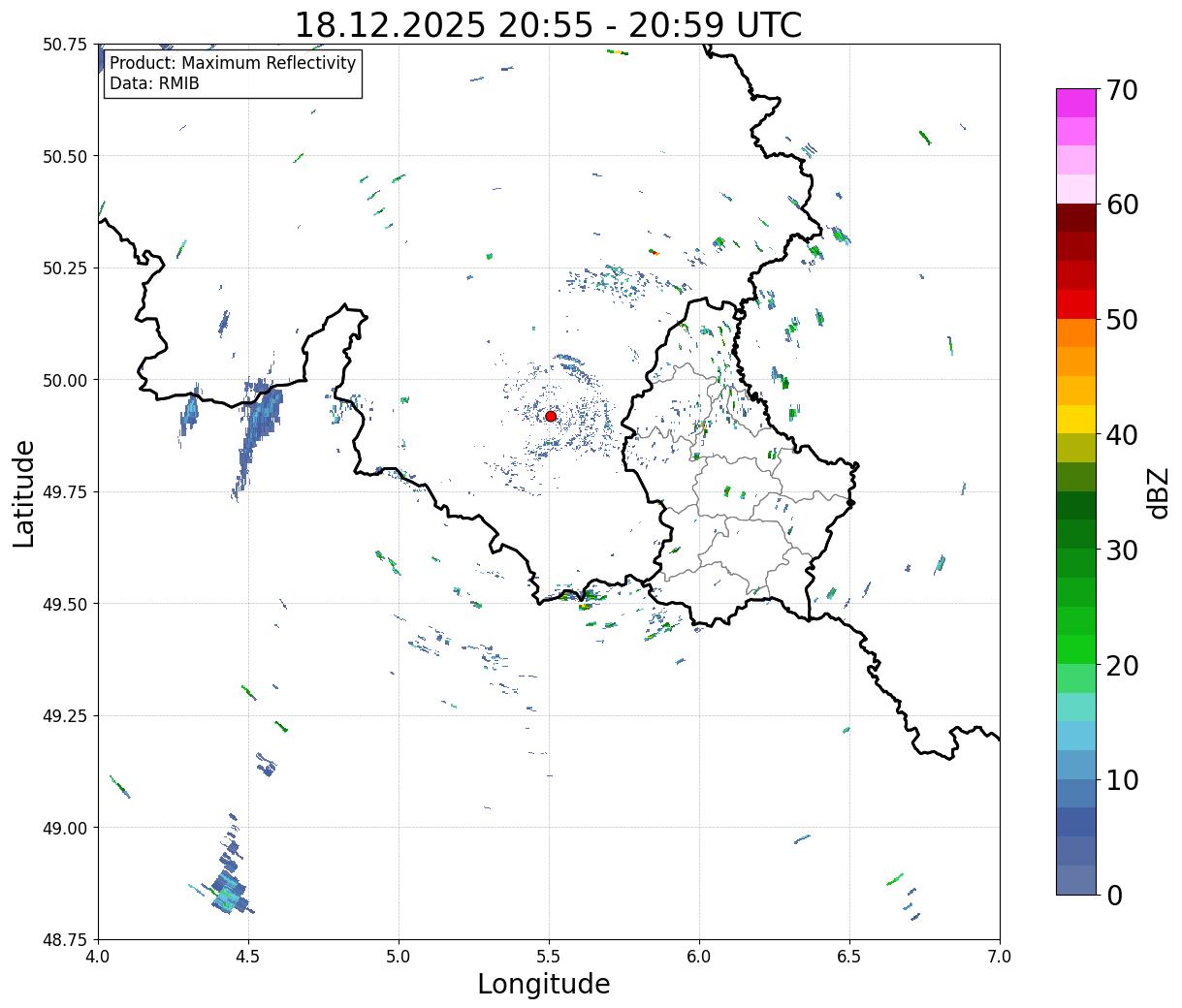1182x1008 pixels.
Task: Click the plot title with the date and time
Action: point(548,24)
